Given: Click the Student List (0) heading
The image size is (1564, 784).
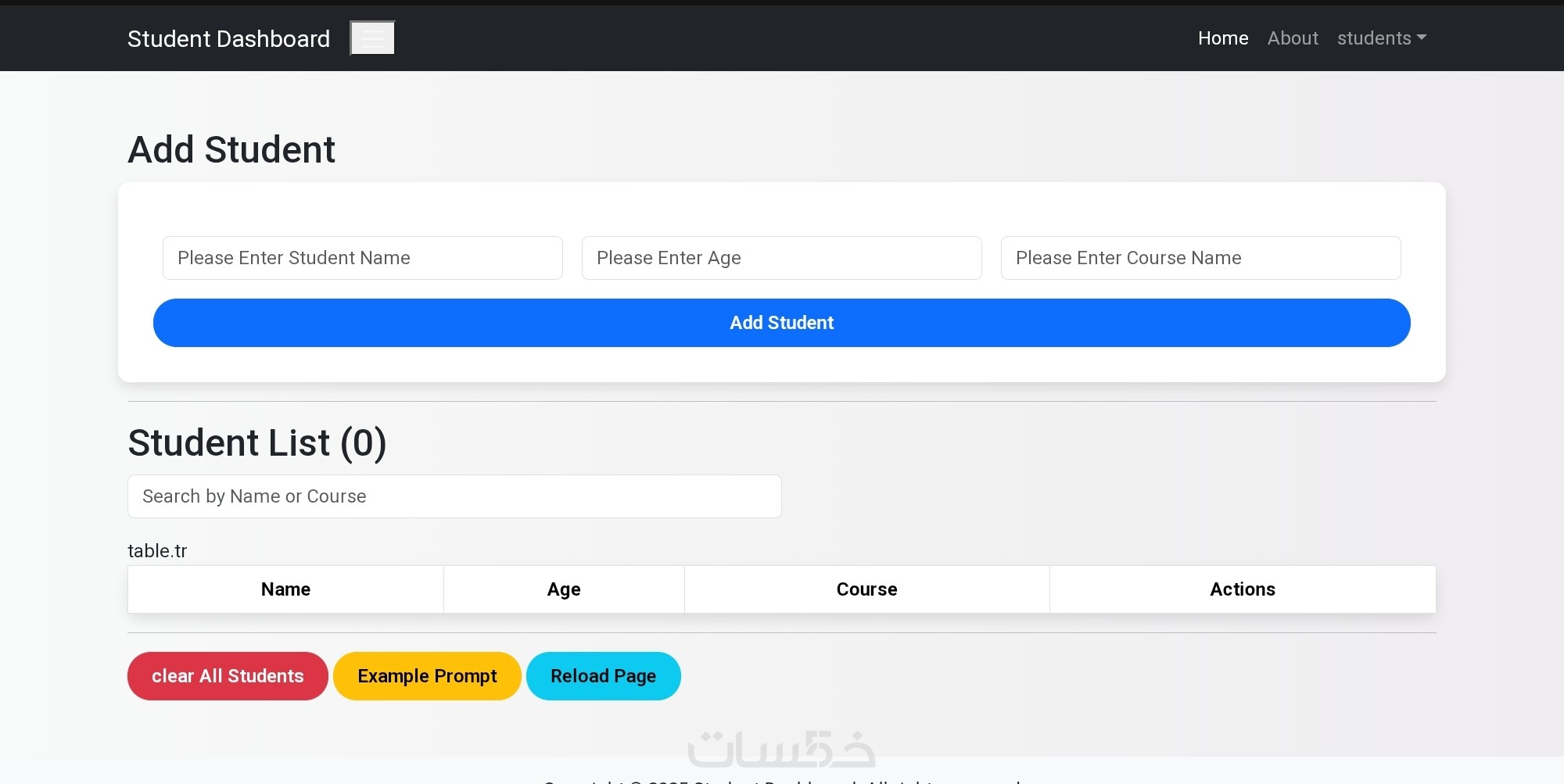Looking at the screenshot, I should tap(256, 443).
